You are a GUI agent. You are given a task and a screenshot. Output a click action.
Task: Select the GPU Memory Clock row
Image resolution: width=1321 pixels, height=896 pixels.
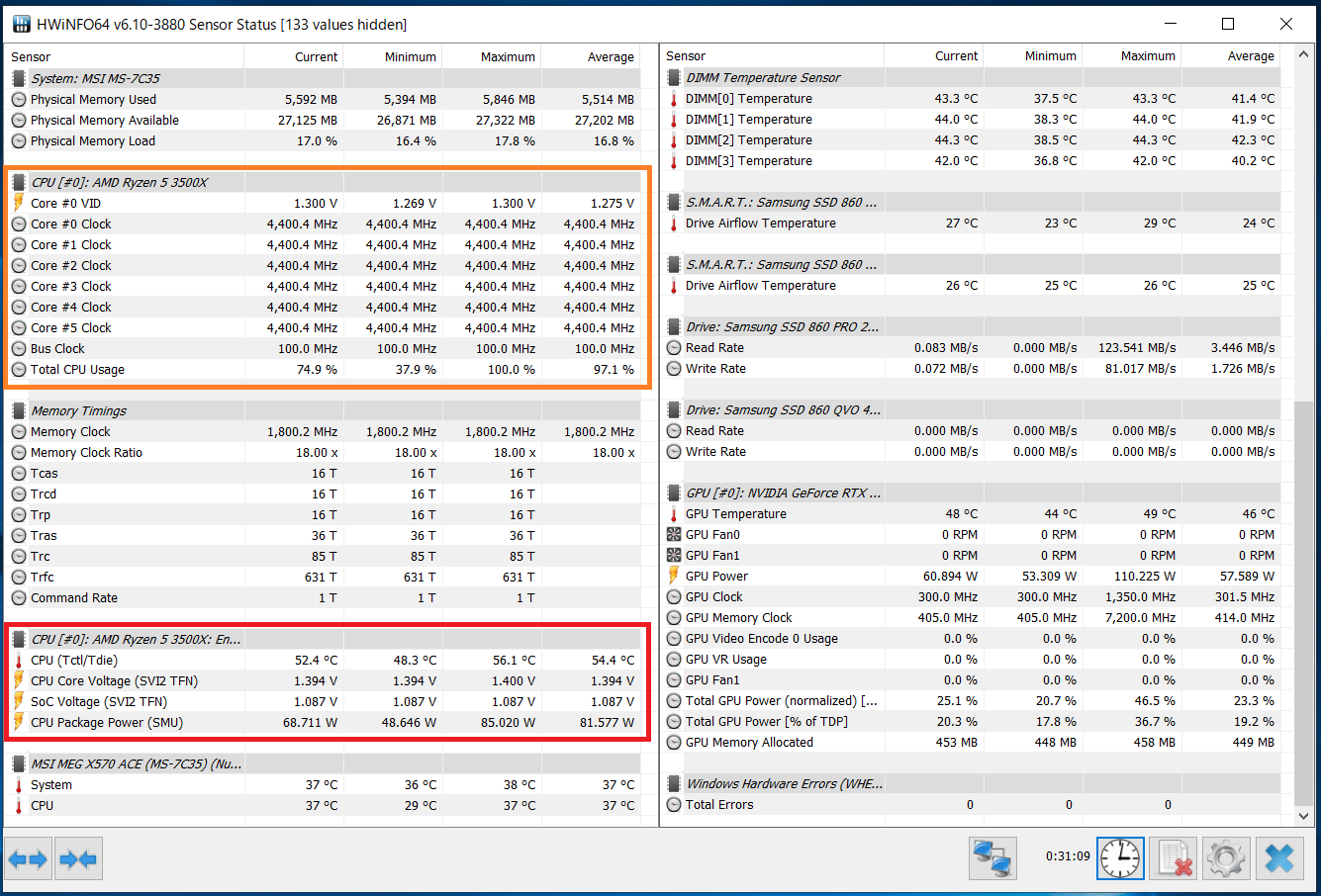coord(972,617)
